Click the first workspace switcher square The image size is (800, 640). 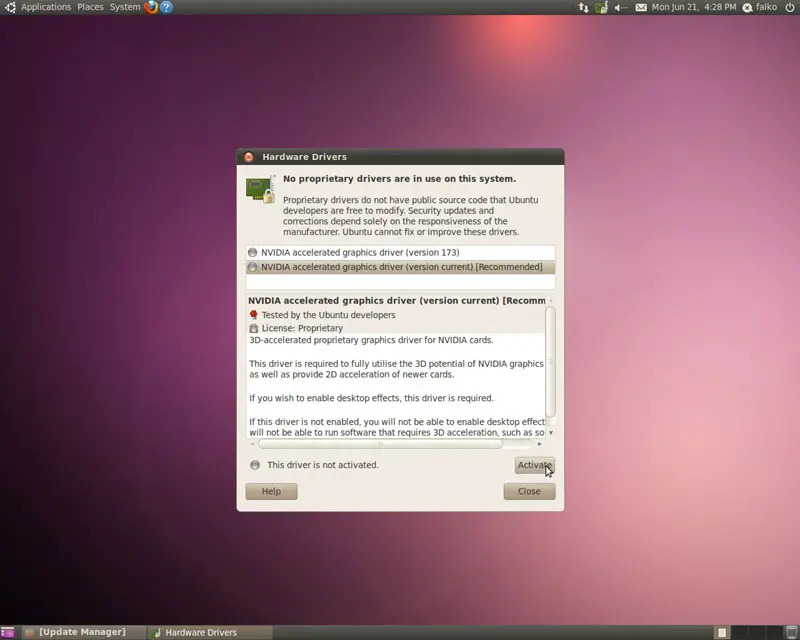722,632
